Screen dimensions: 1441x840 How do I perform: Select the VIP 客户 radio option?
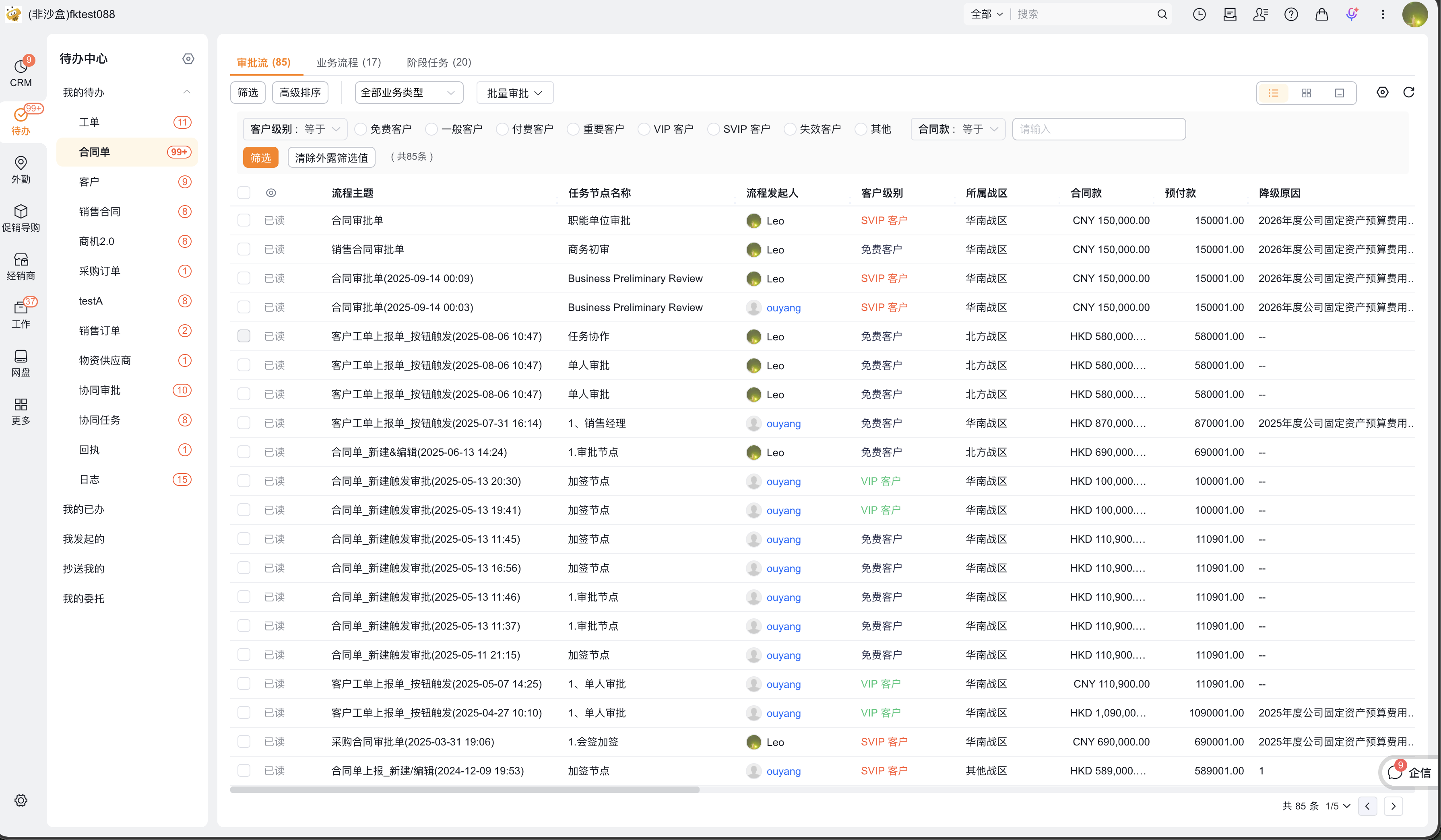point(644,129)
